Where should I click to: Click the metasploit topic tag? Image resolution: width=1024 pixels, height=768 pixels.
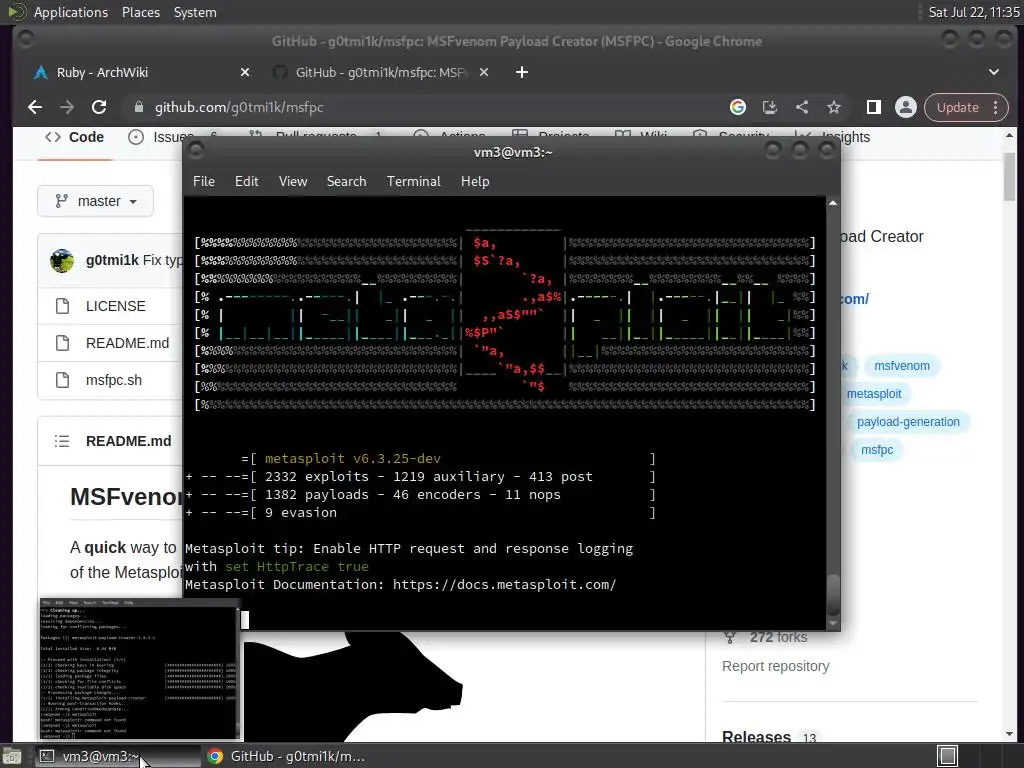click(874, 394)
